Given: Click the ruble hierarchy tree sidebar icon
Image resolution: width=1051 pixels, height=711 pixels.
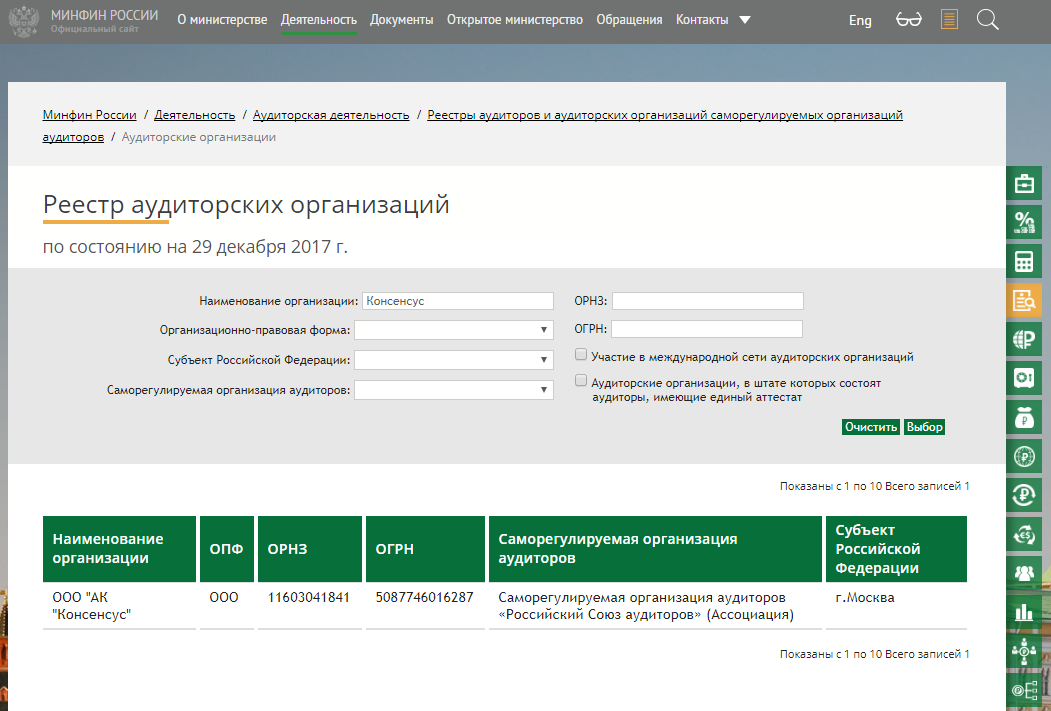Looking at the screenshot, I should (1024, 690).
